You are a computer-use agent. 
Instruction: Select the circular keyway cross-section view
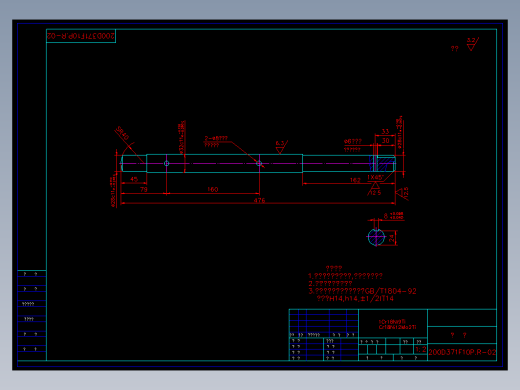pyautogui.click(x=376, y=237)
